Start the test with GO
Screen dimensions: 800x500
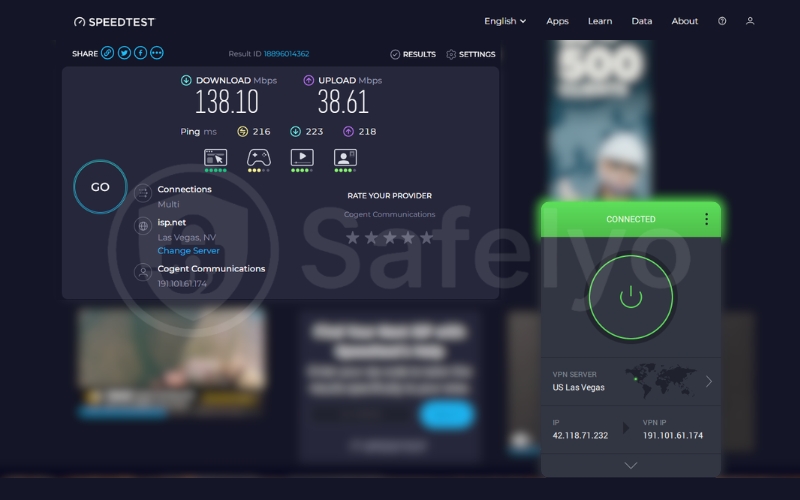tap(100, 187)
